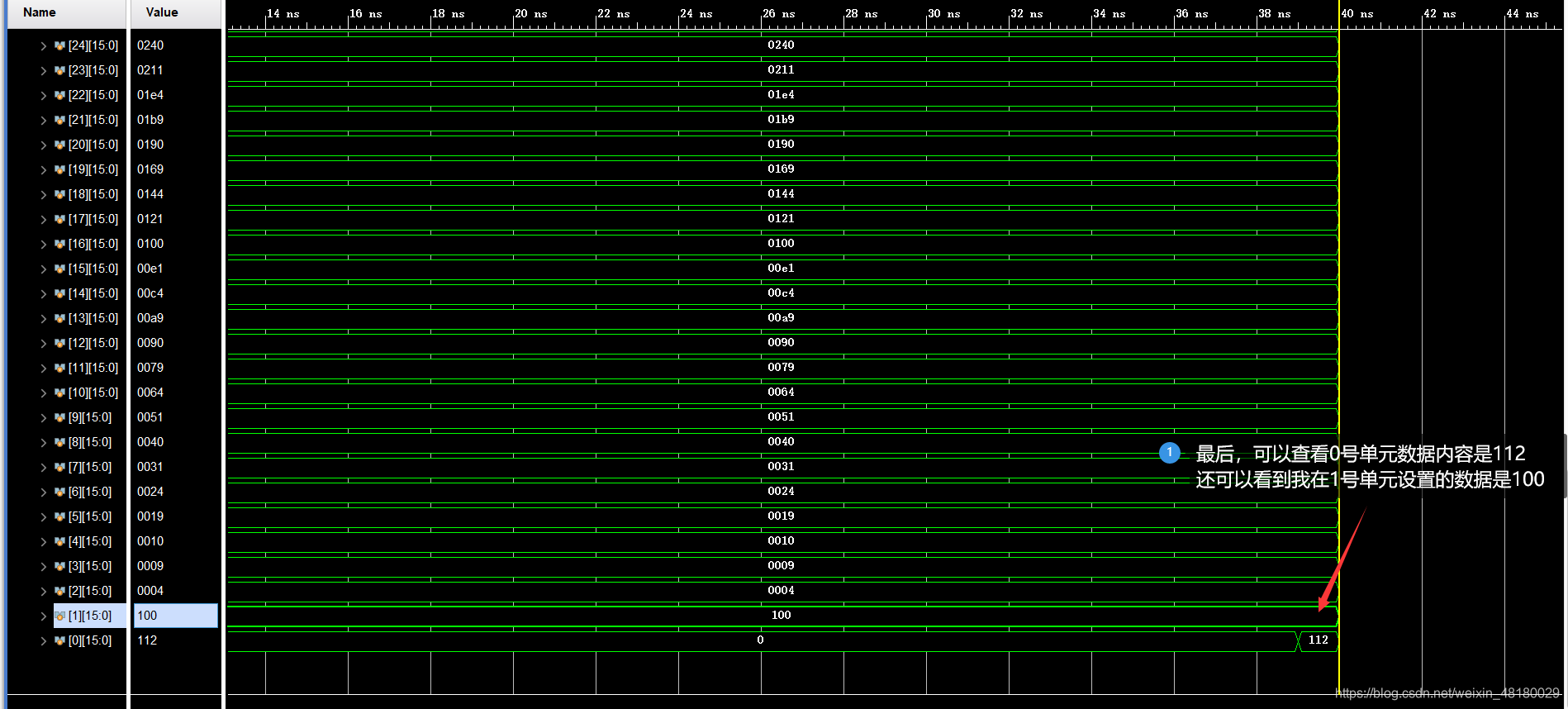Click the bus icon of signal [4][15:0]
Image resolution: width=1568 pixels, height=709 pixels.
tap(59, 542)
